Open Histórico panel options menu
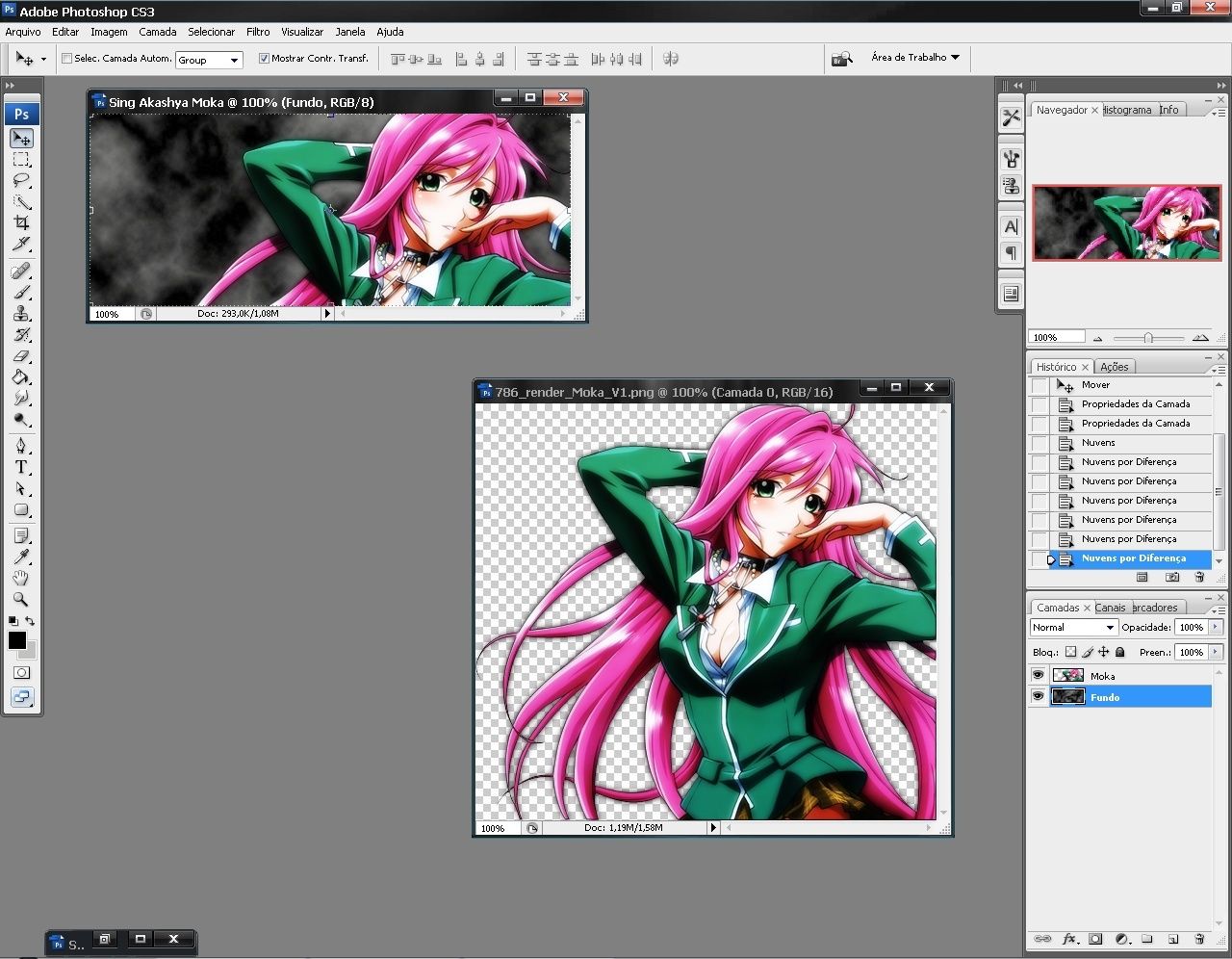Image resolution: width=1232 pixels, height=959 pixels. coord(1218,370)
